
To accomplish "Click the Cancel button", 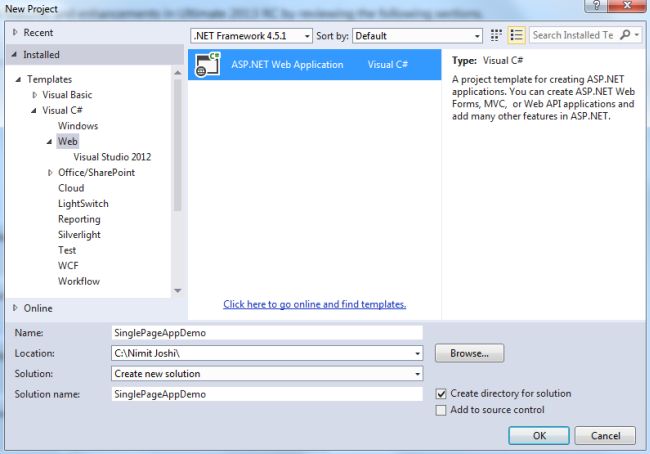I will pyautogui.click(x=605, y=435).
